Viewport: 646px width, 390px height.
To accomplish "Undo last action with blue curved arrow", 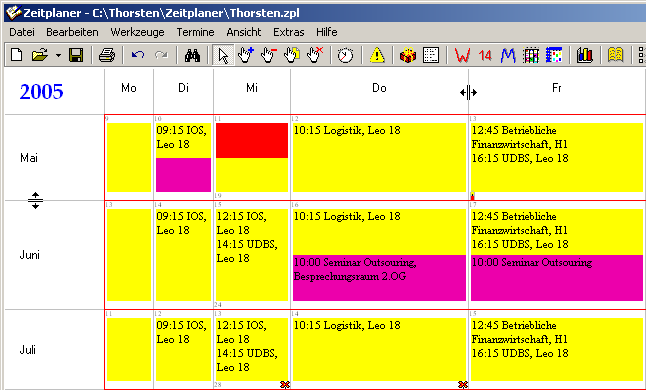I will (x=138, y=55).
